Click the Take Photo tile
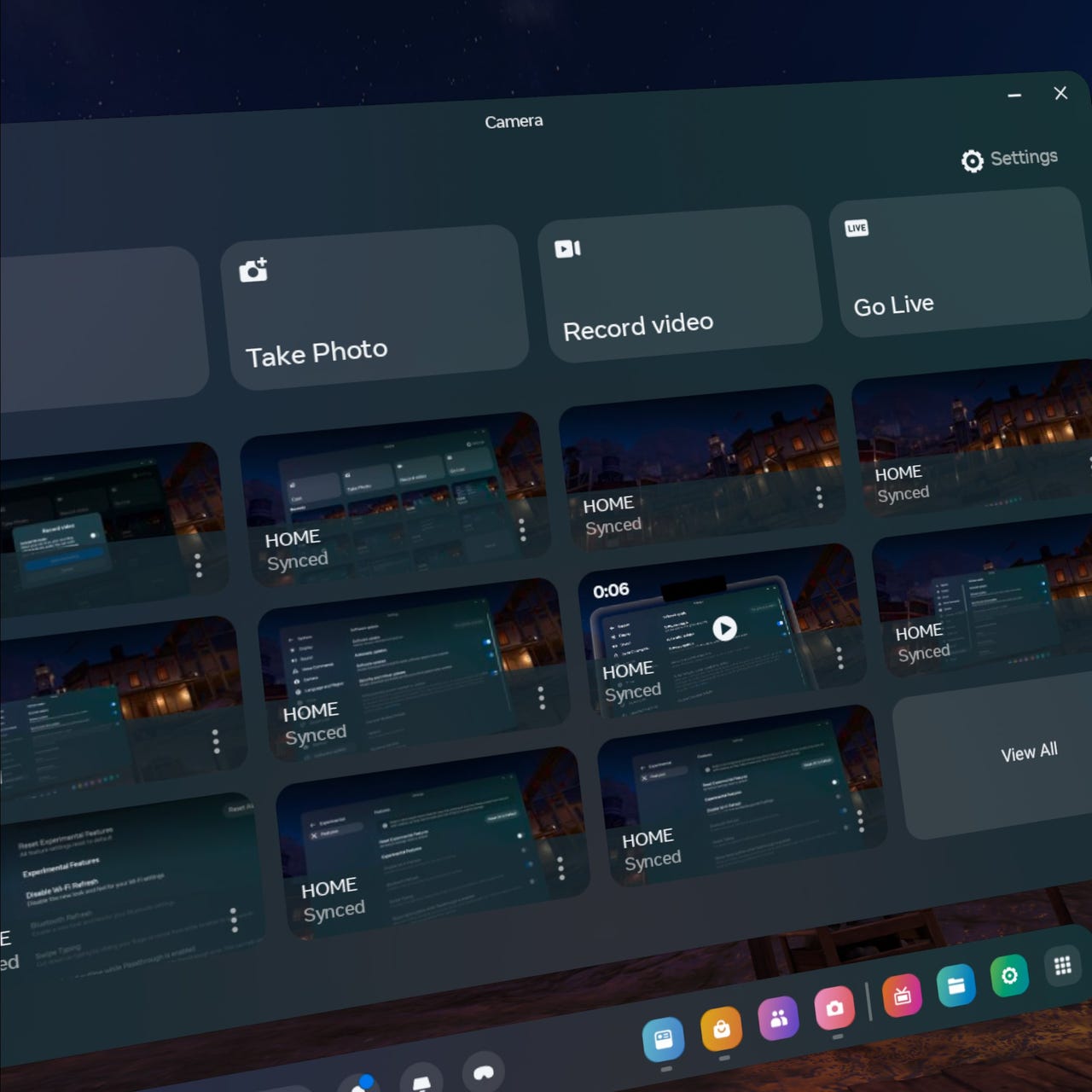The width and height of the screenshot is (1092, 1092). 375,308
